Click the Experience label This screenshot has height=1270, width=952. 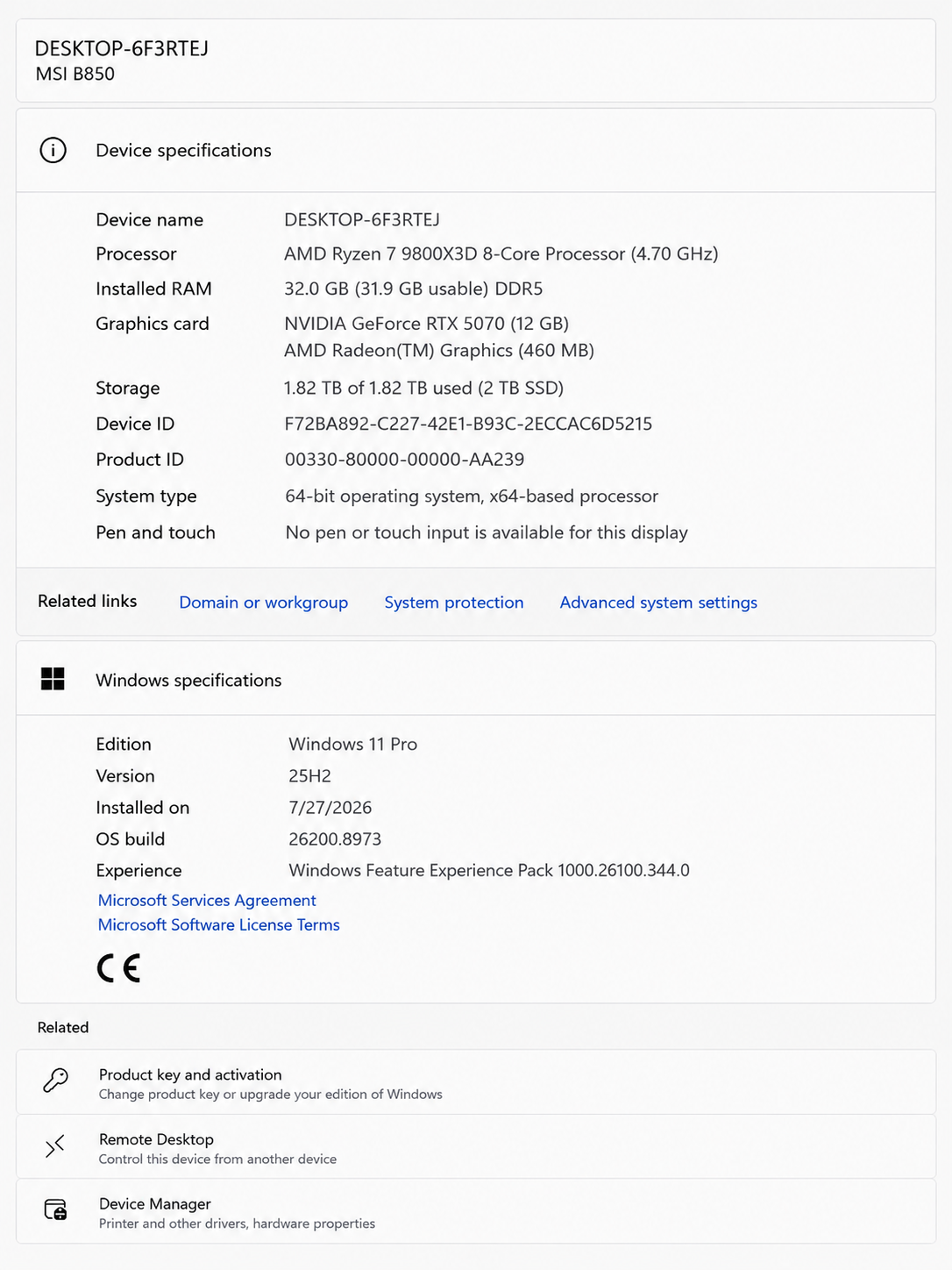[139, 871]
